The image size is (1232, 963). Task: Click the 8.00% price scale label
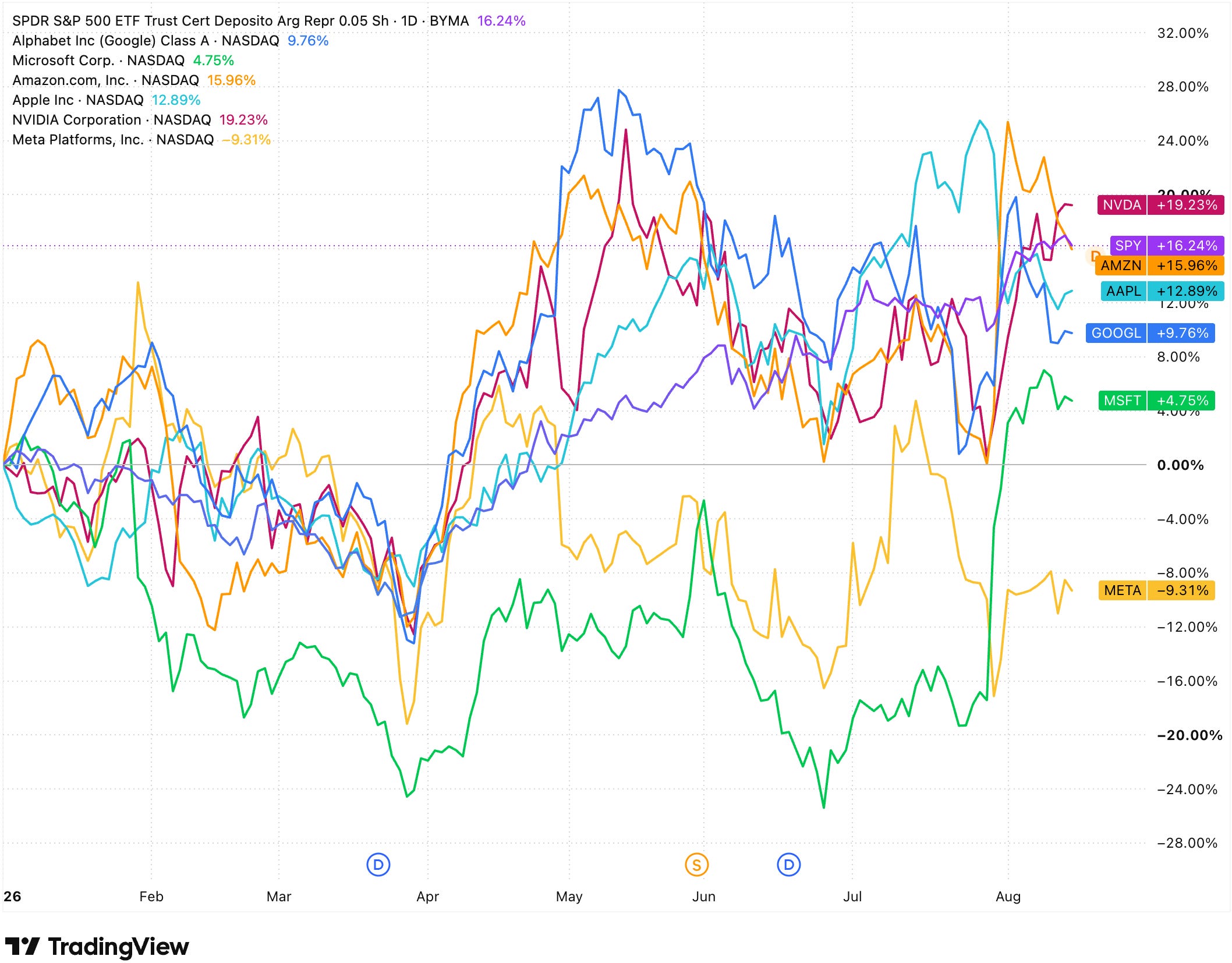coord(1178,357)
